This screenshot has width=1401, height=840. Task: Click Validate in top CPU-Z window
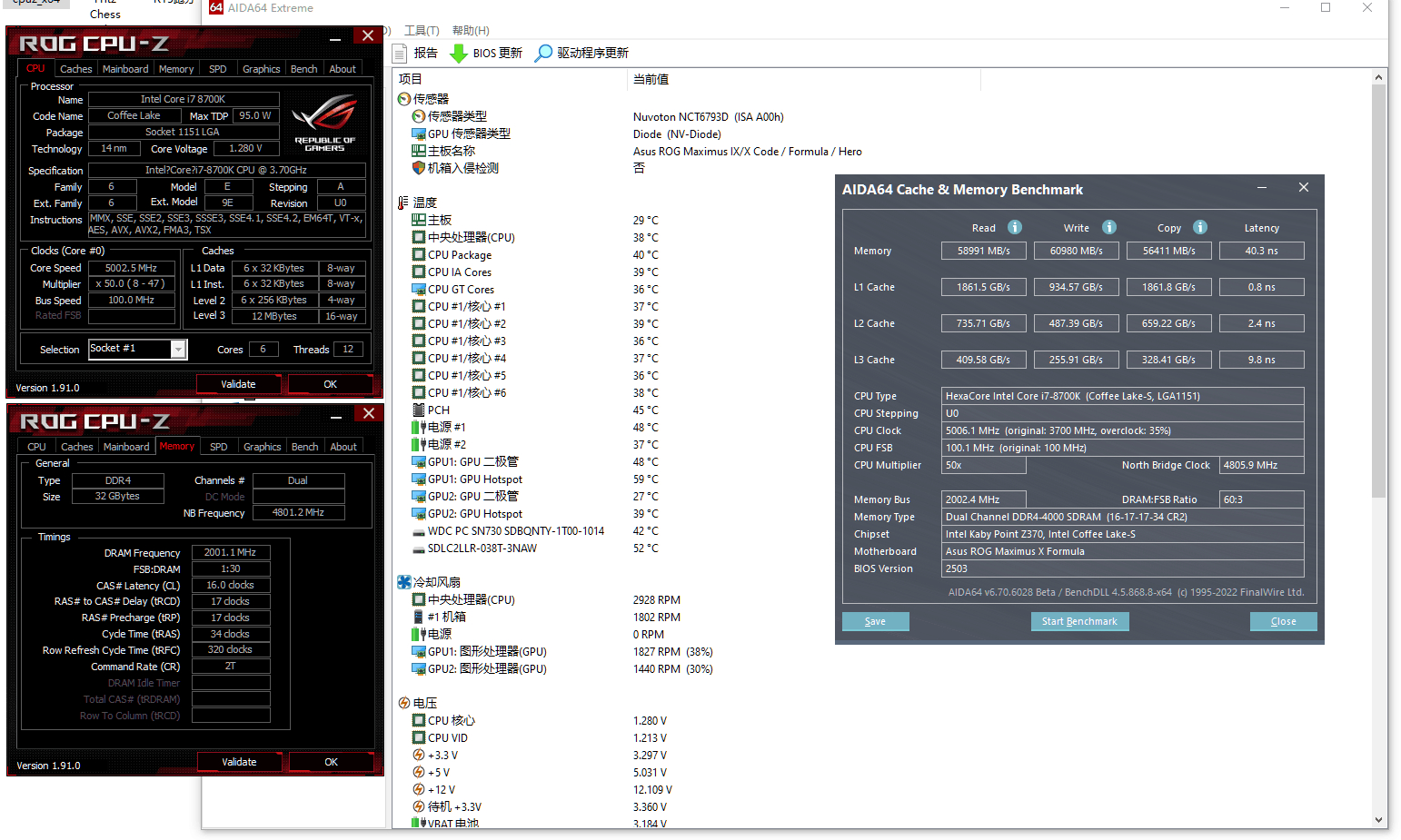(238, 384)
